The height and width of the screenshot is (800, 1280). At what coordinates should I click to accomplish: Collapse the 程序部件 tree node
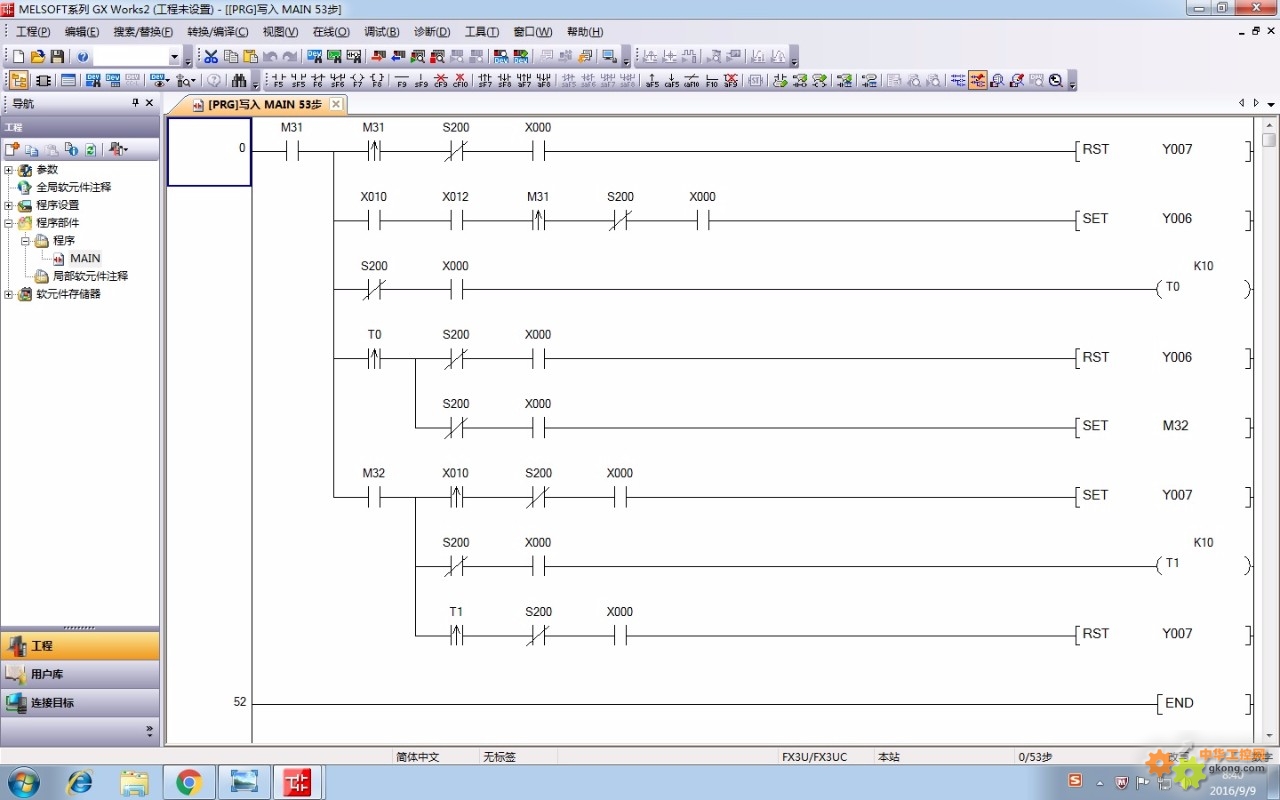[x=9, y=223]
